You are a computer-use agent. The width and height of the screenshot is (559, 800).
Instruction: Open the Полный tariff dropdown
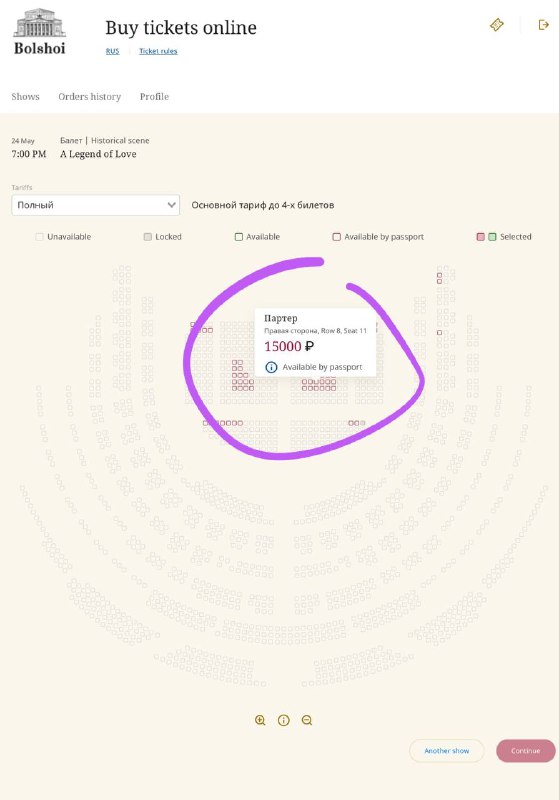tap(95, 205)
